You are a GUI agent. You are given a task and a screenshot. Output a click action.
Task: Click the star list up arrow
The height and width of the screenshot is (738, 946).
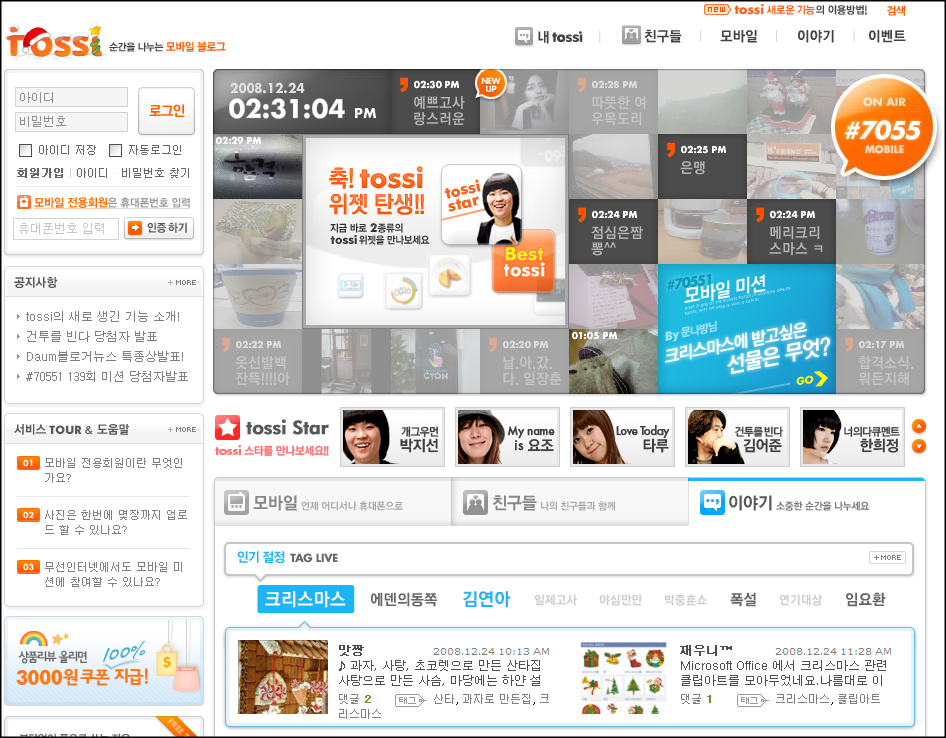point(918,427)
